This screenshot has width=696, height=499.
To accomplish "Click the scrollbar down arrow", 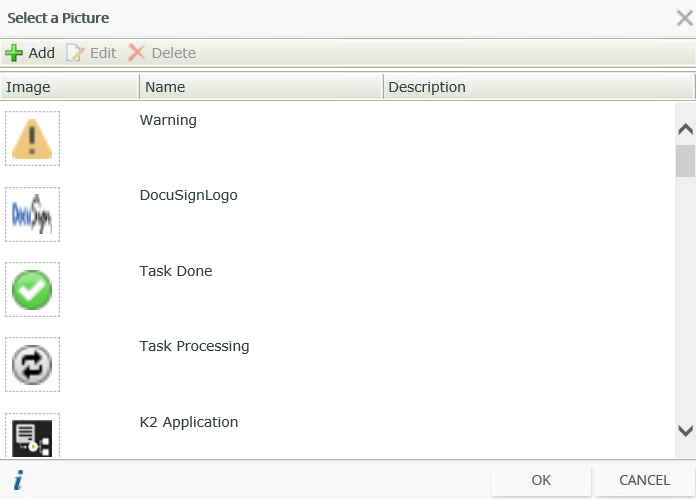I will click(685, 431).
